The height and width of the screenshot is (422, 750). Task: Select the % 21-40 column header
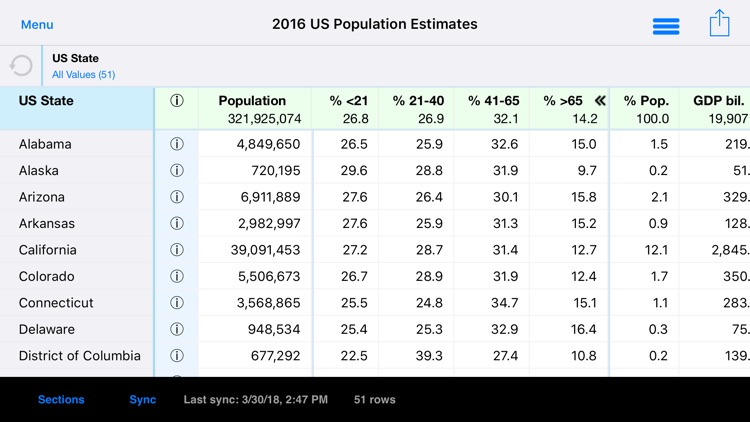point(418,100)
